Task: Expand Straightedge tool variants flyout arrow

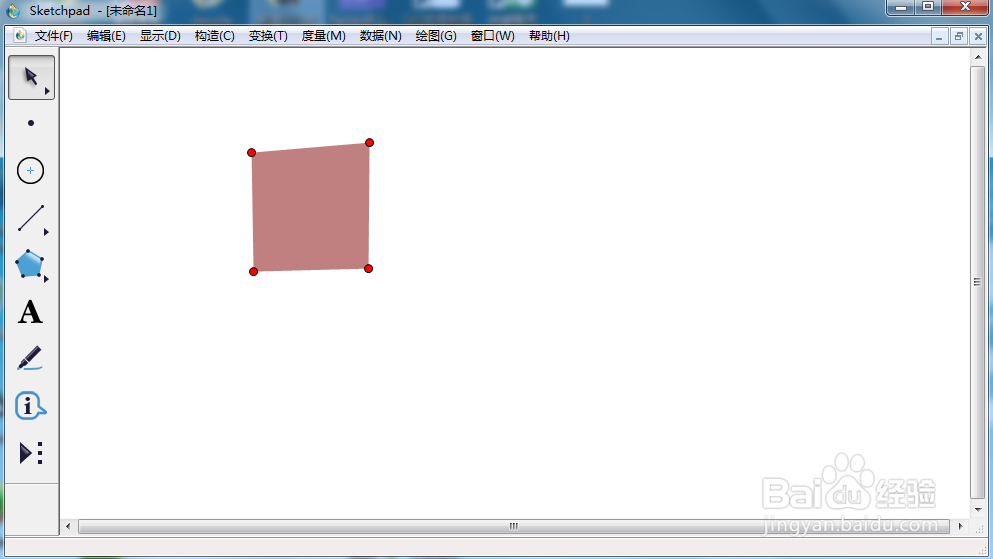Action: tap(46, 232)
